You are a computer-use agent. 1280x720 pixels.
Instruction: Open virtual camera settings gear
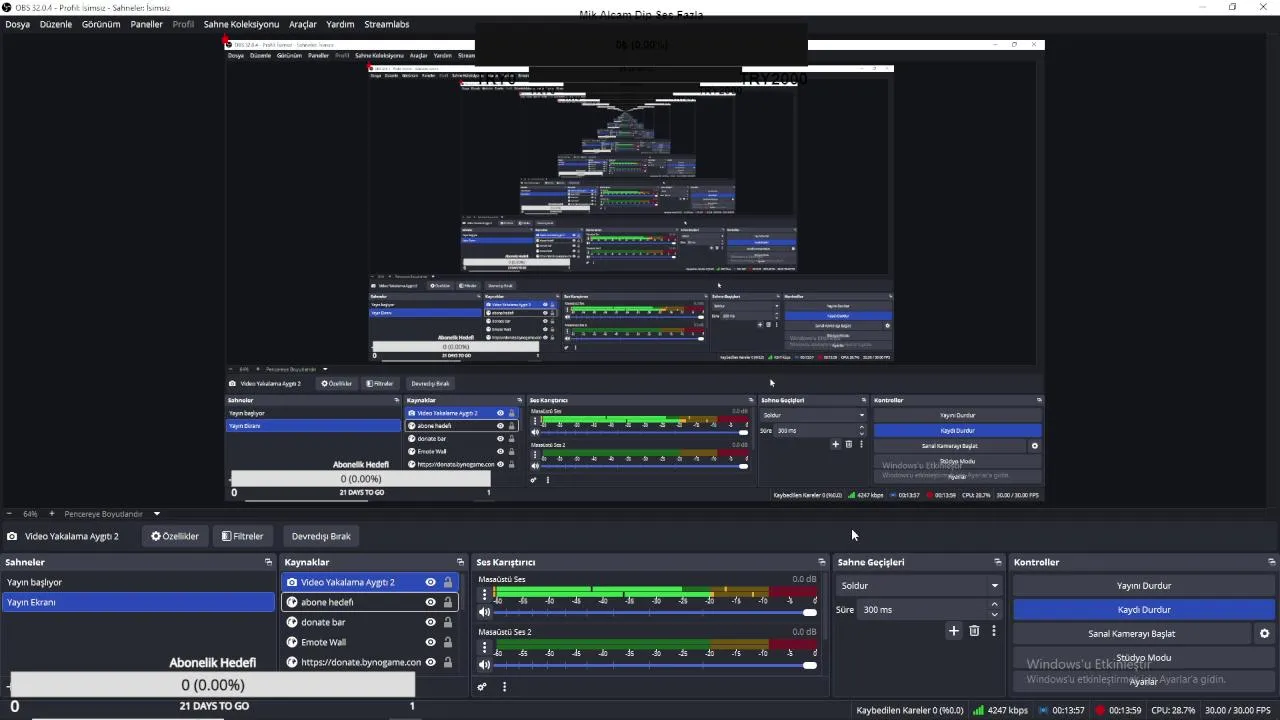[1264, 634]
